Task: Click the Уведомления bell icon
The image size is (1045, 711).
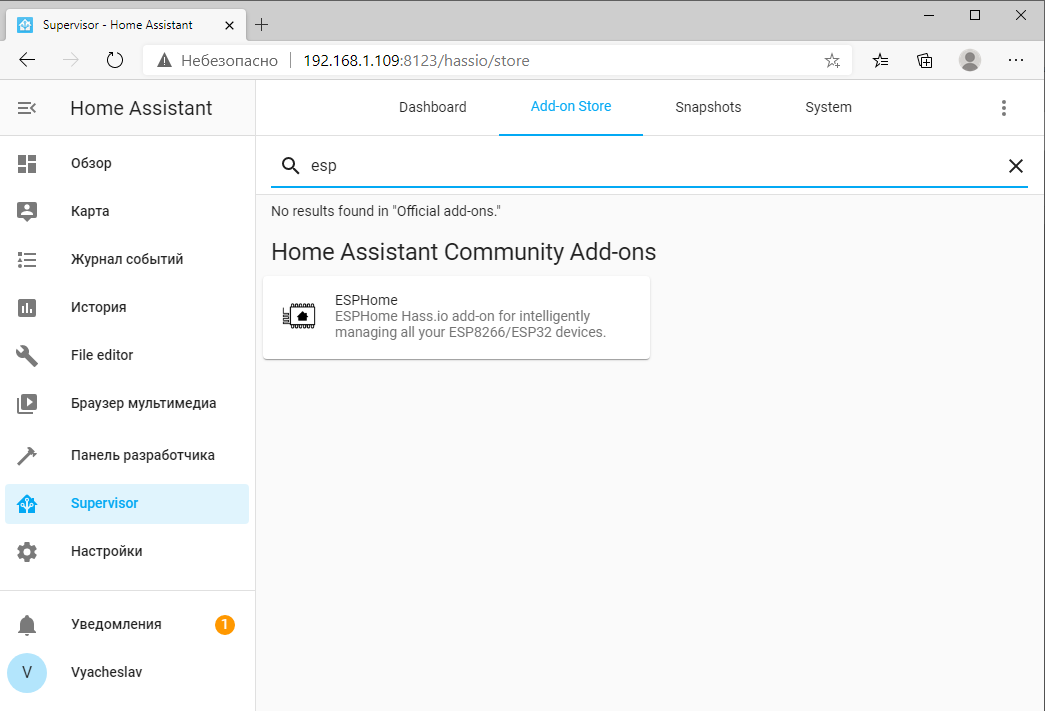Action: click(x=27, y=624)
